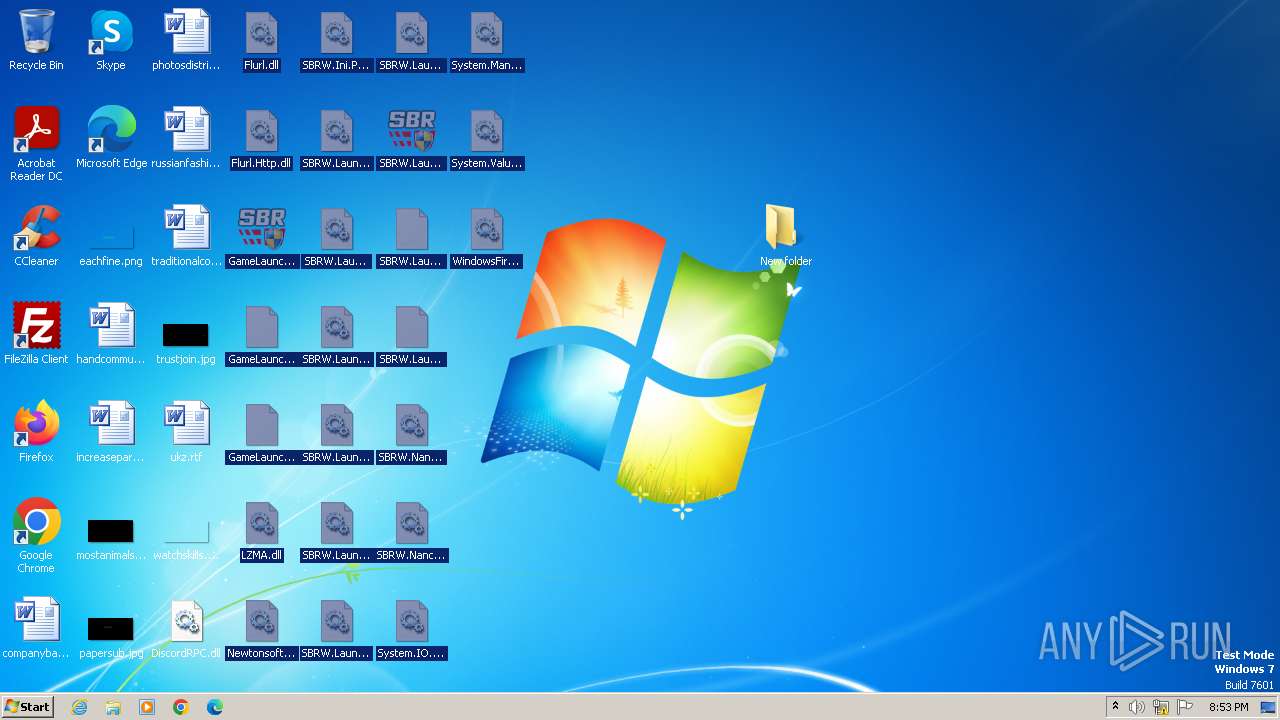The height and width of the screenshot is (720, 1280).
Task: Launch Edge from the taskbar
Action: [x=215, y=707]
